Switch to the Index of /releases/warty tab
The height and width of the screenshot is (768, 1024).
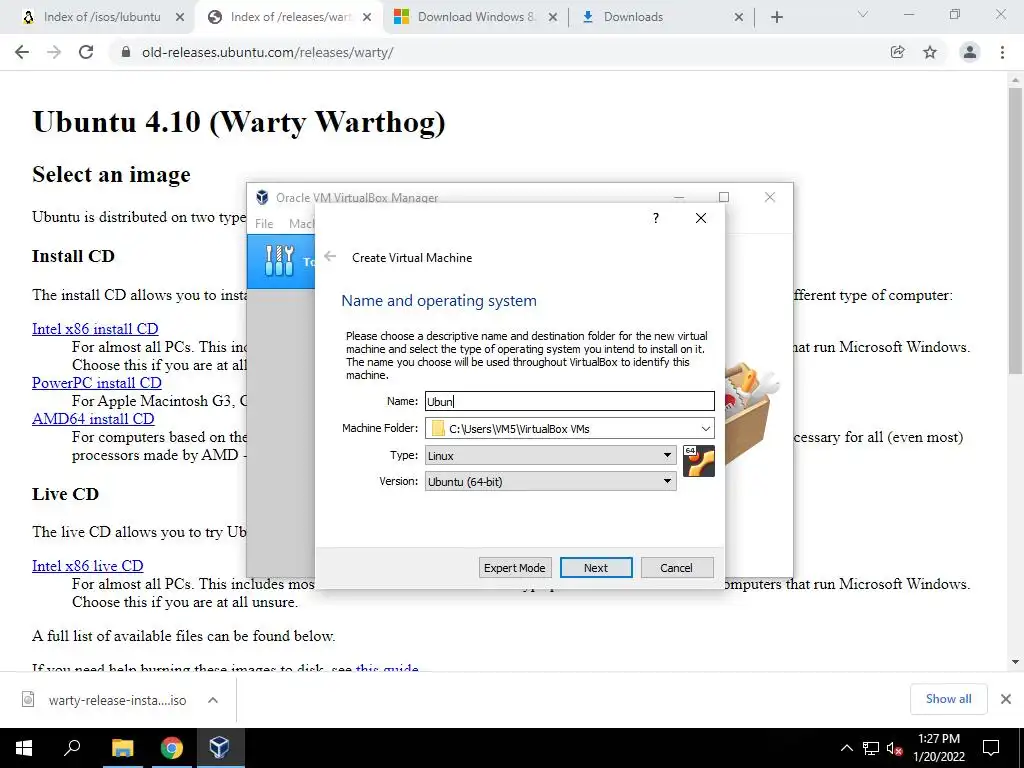[291, 17]
